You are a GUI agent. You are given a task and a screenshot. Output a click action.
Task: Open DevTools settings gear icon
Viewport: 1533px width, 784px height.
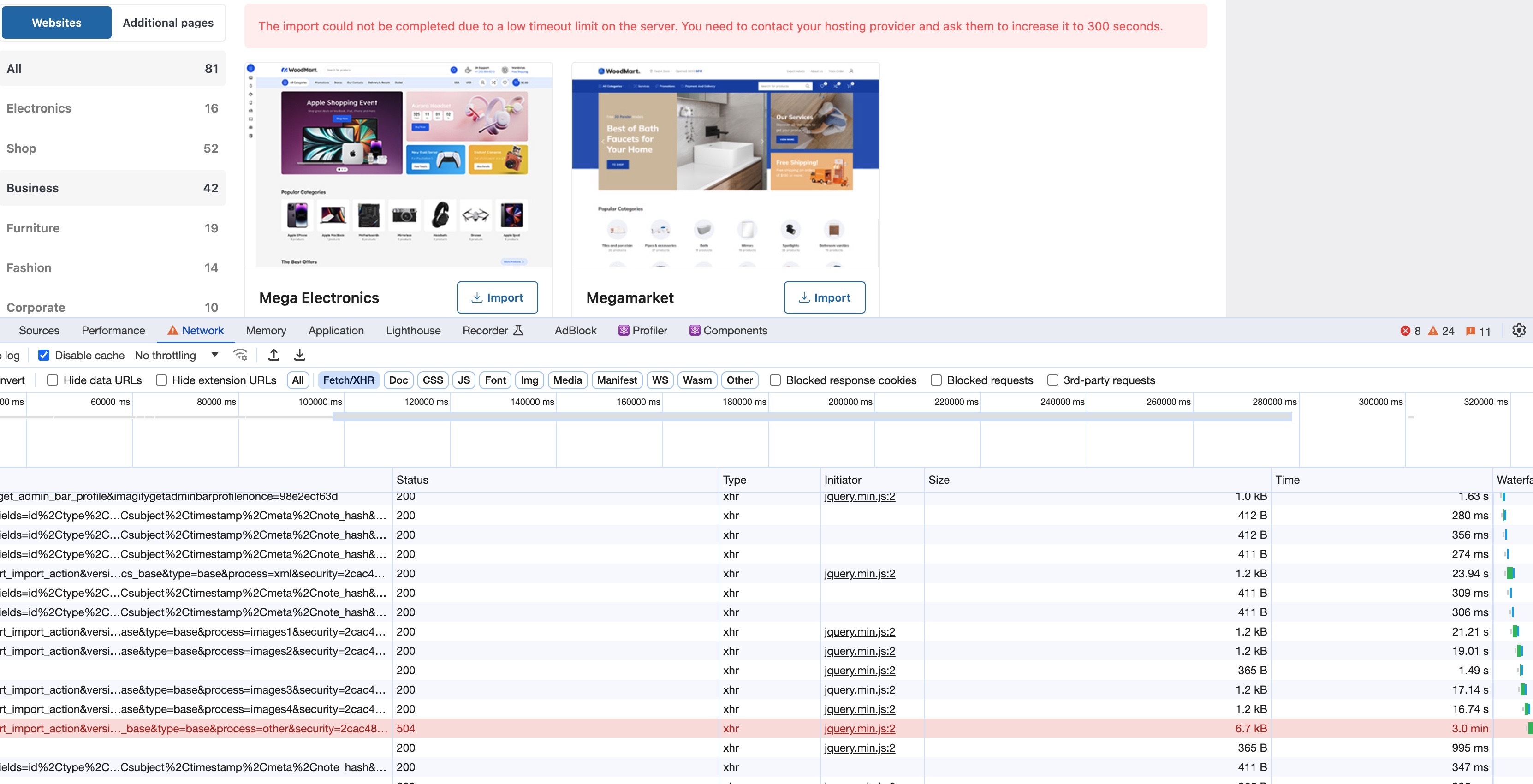(1518, 330)
